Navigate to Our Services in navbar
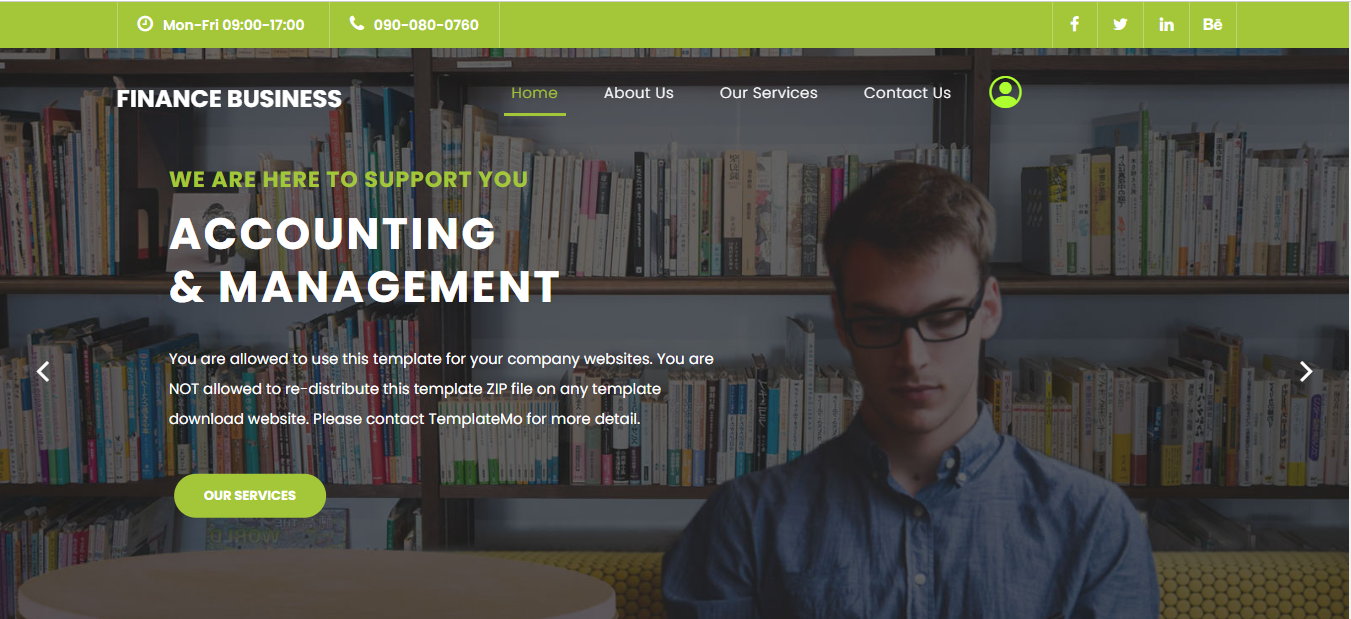Screen dimensions: 1351x619 [x=769, y=93]
